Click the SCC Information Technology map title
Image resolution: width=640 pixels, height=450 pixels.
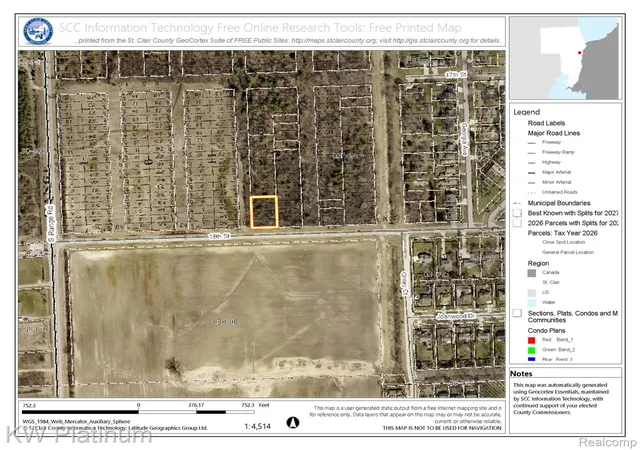click(260, 28)
